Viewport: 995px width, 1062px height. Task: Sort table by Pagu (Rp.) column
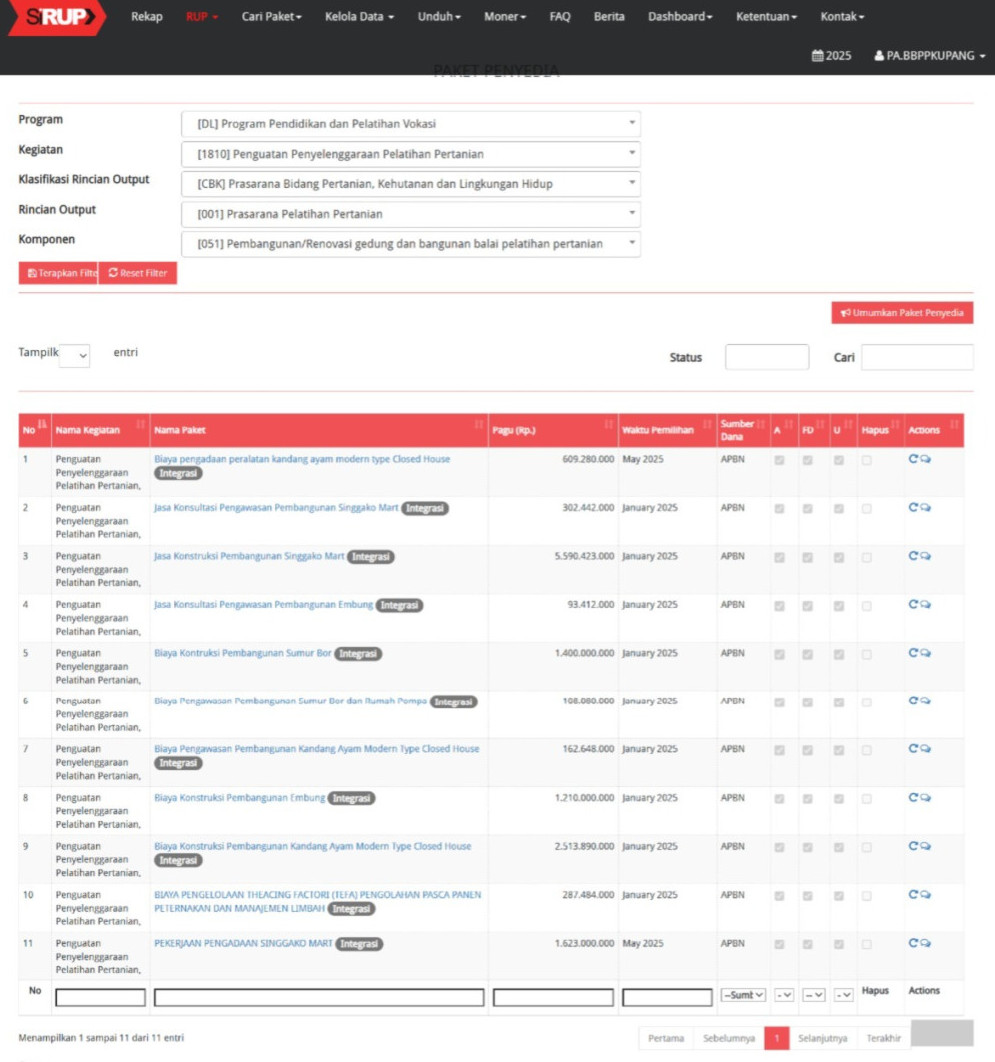(x=553, y=430)
